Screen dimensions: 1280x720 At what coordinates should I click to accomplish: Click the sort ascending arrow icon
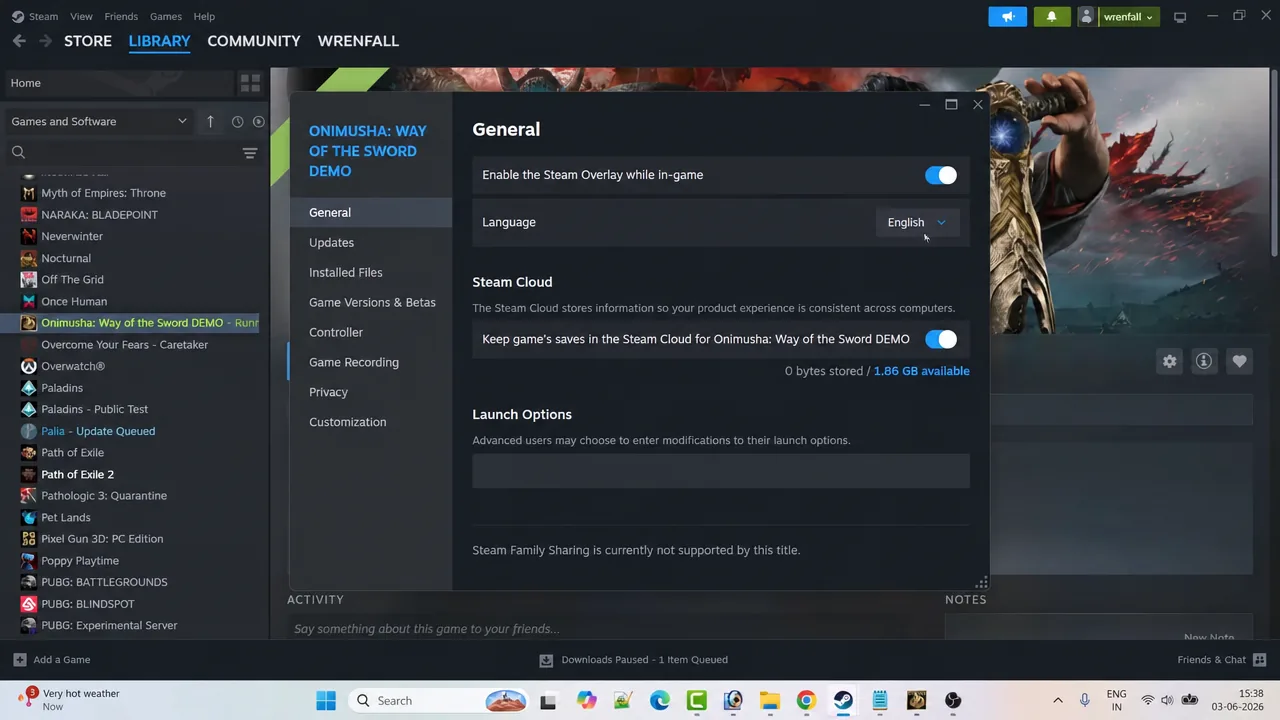pos(210,121)
